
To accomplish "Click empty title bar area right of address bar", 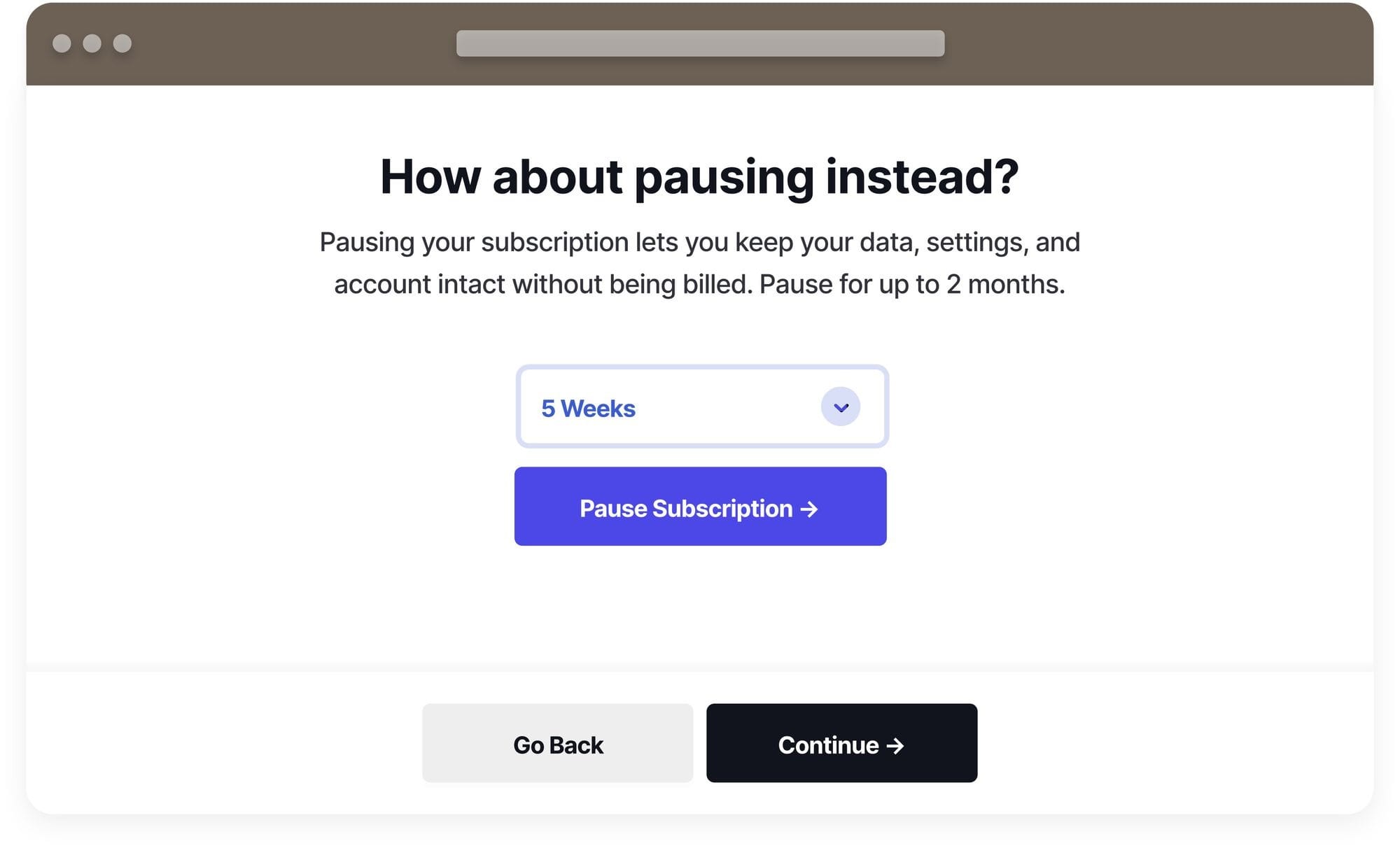I will (1155, 43).
